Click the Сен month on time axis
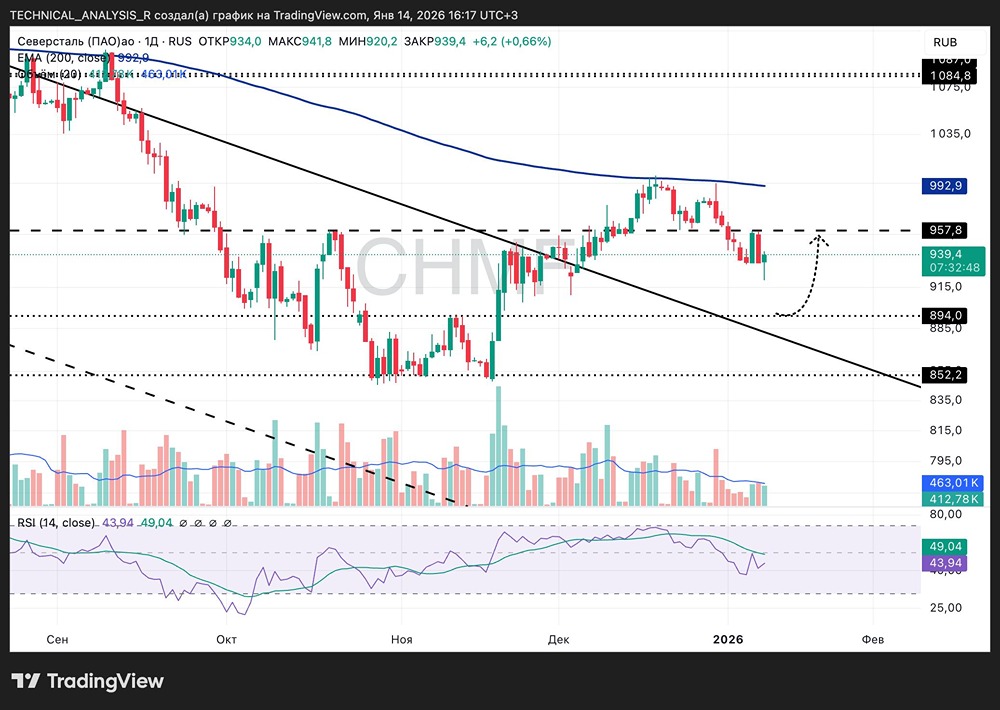The width and height of the screenshot is (1000, 710). point(57,639)
